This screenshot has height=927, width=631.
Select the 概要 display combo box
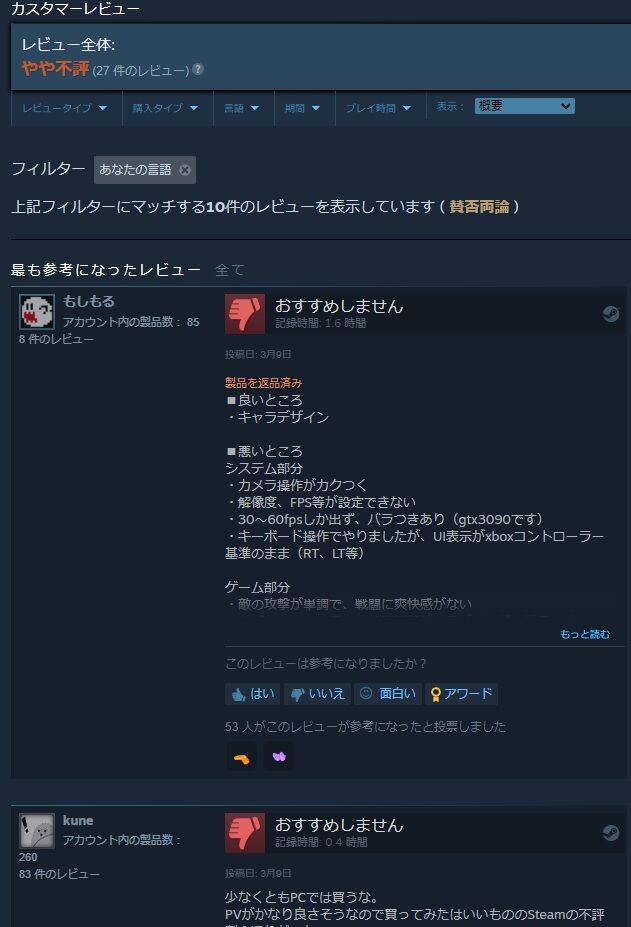525,106
